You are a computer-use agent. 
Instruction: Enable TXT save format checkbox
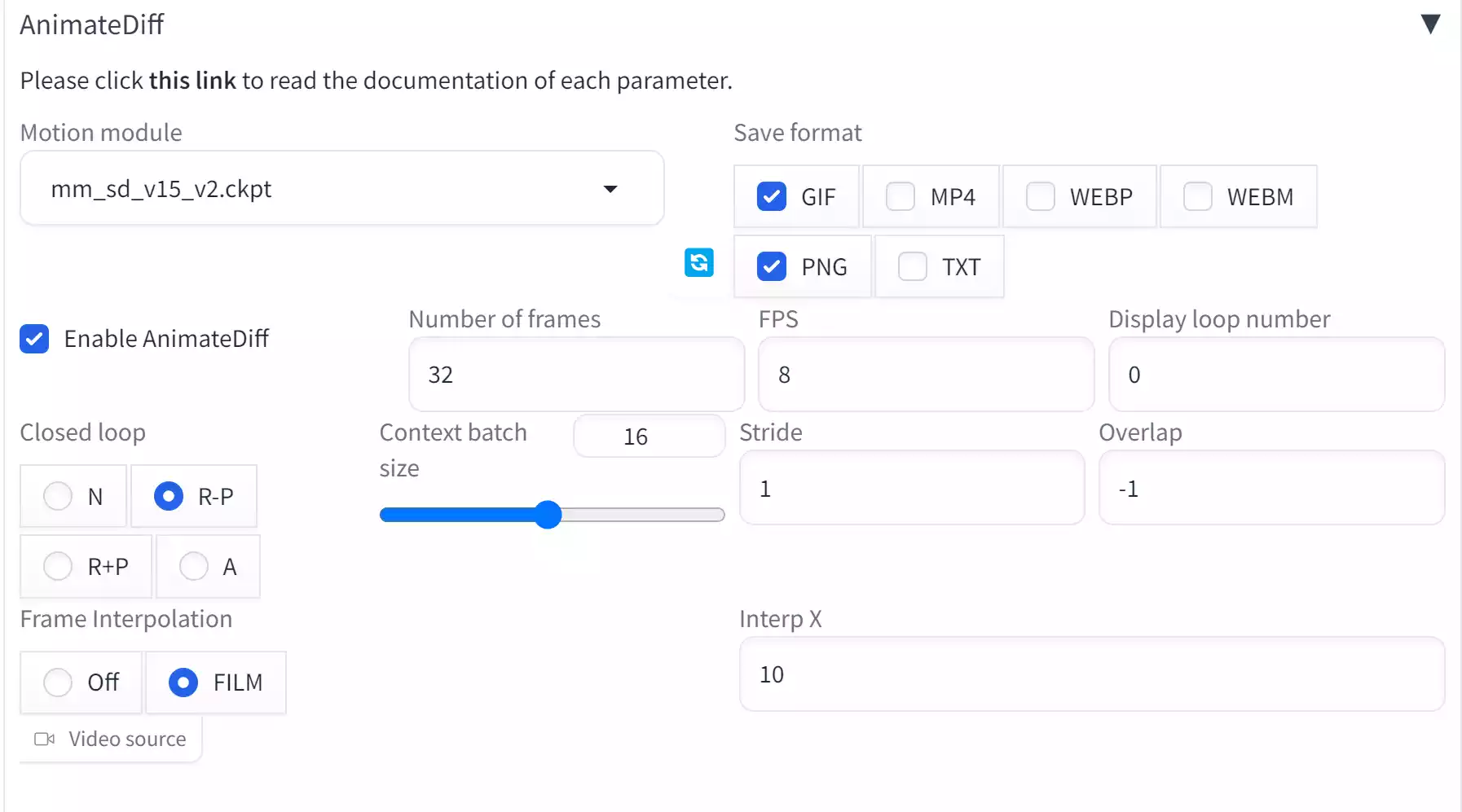click(912, 267)
